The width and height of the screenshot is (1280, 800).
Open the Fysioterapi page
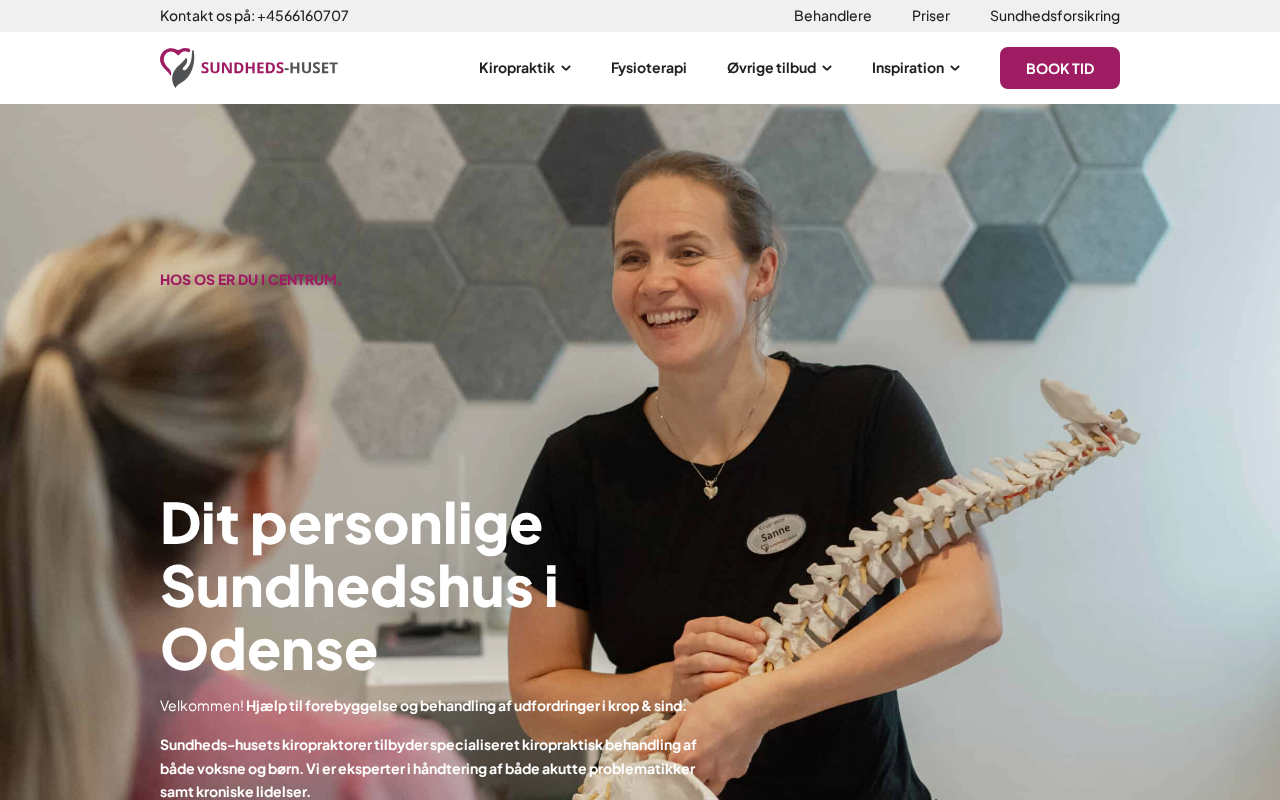click(649, 68)
